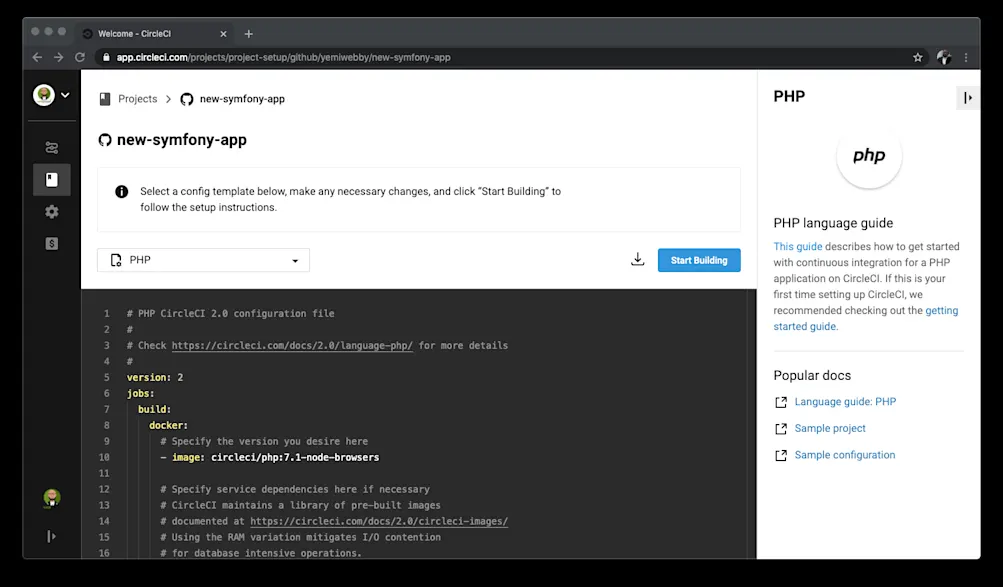
Task: Open Settings via the gear icon
Action: pyautogui.click(x=51, y=211)
